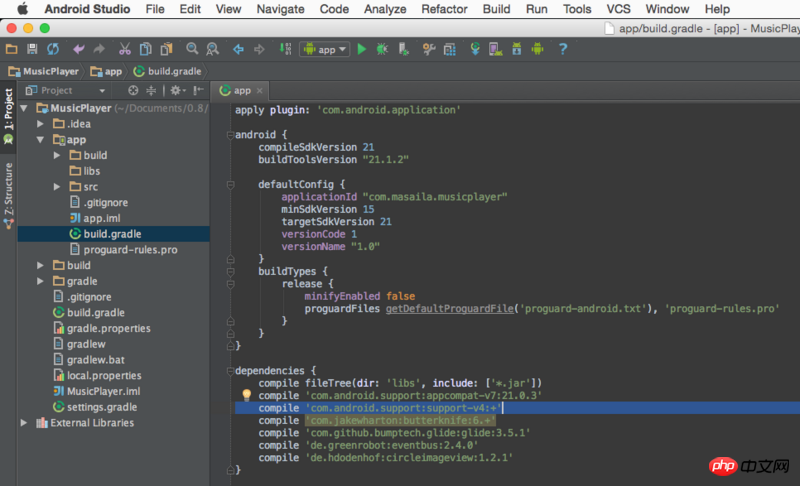Screen dimensions: 800x486
Task: Click the Undo arrow icon
Action: (79, 49)
